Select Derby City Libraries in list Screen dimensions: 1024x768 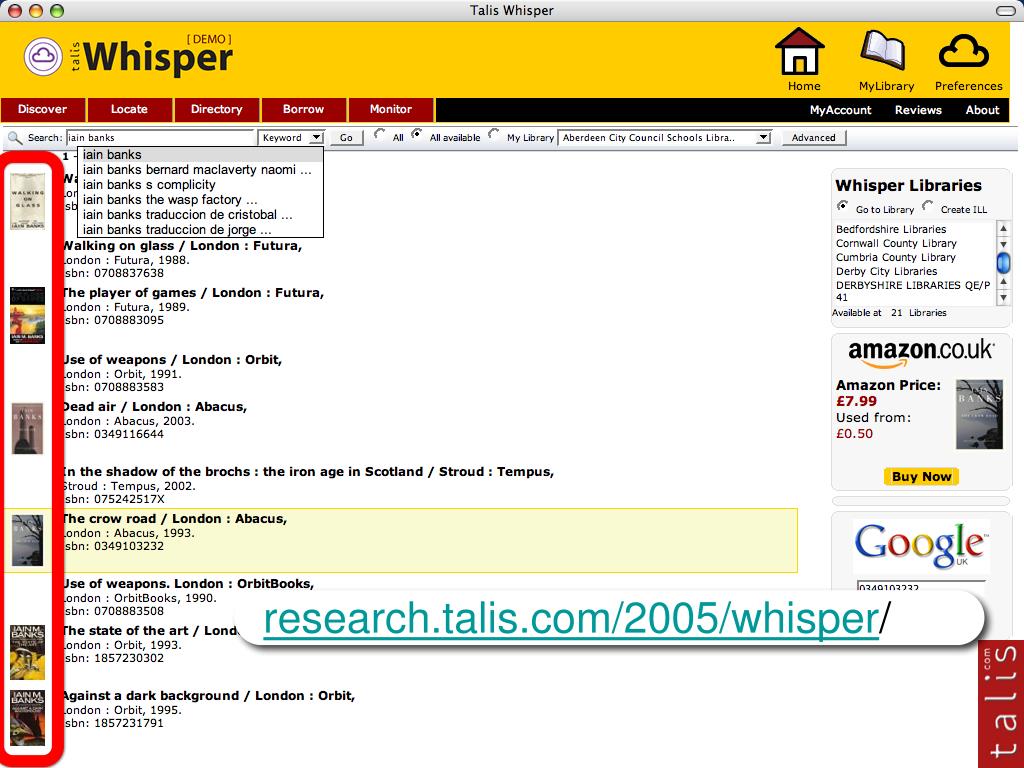886,271
